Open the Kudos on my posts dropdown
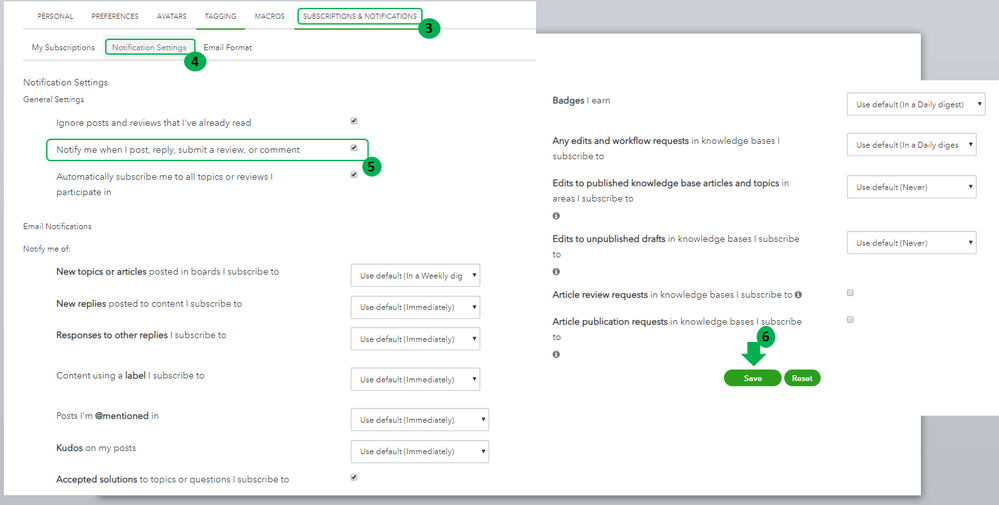This screenshot has height=505, width=999. click(x=420, y=452)
